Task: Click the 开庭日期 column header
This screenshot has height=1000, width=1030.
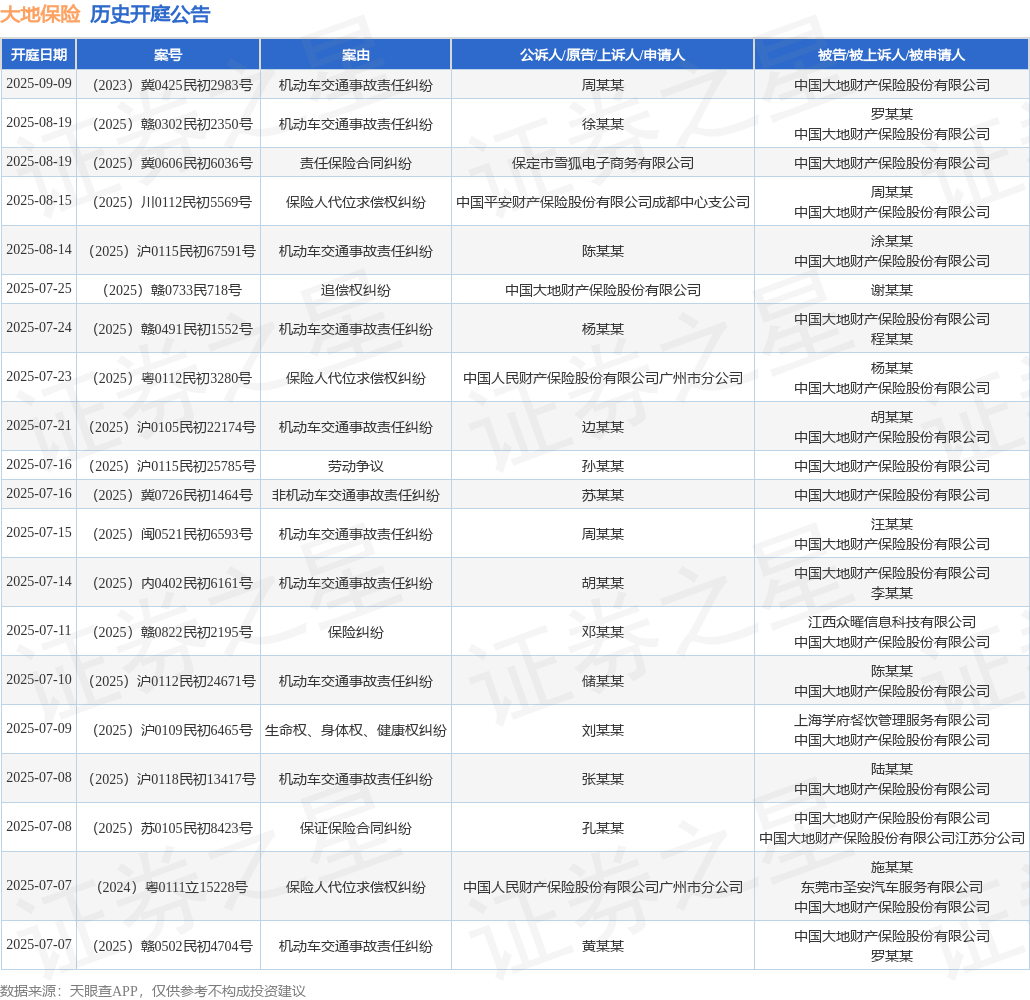Action: [x=39, y=55]
